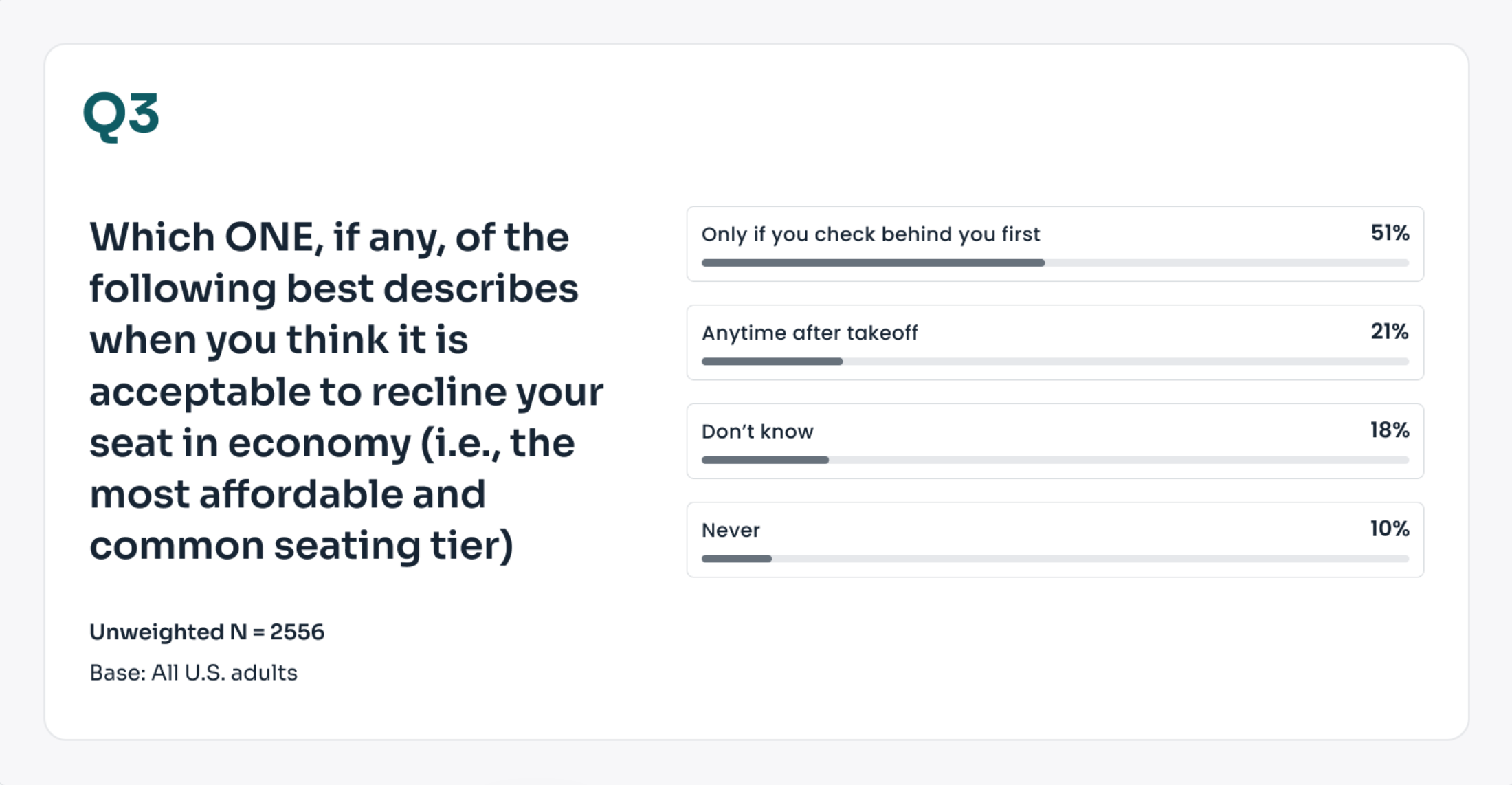Click the 'Anytime after takeoff' progress bar

coord(1055,362)
